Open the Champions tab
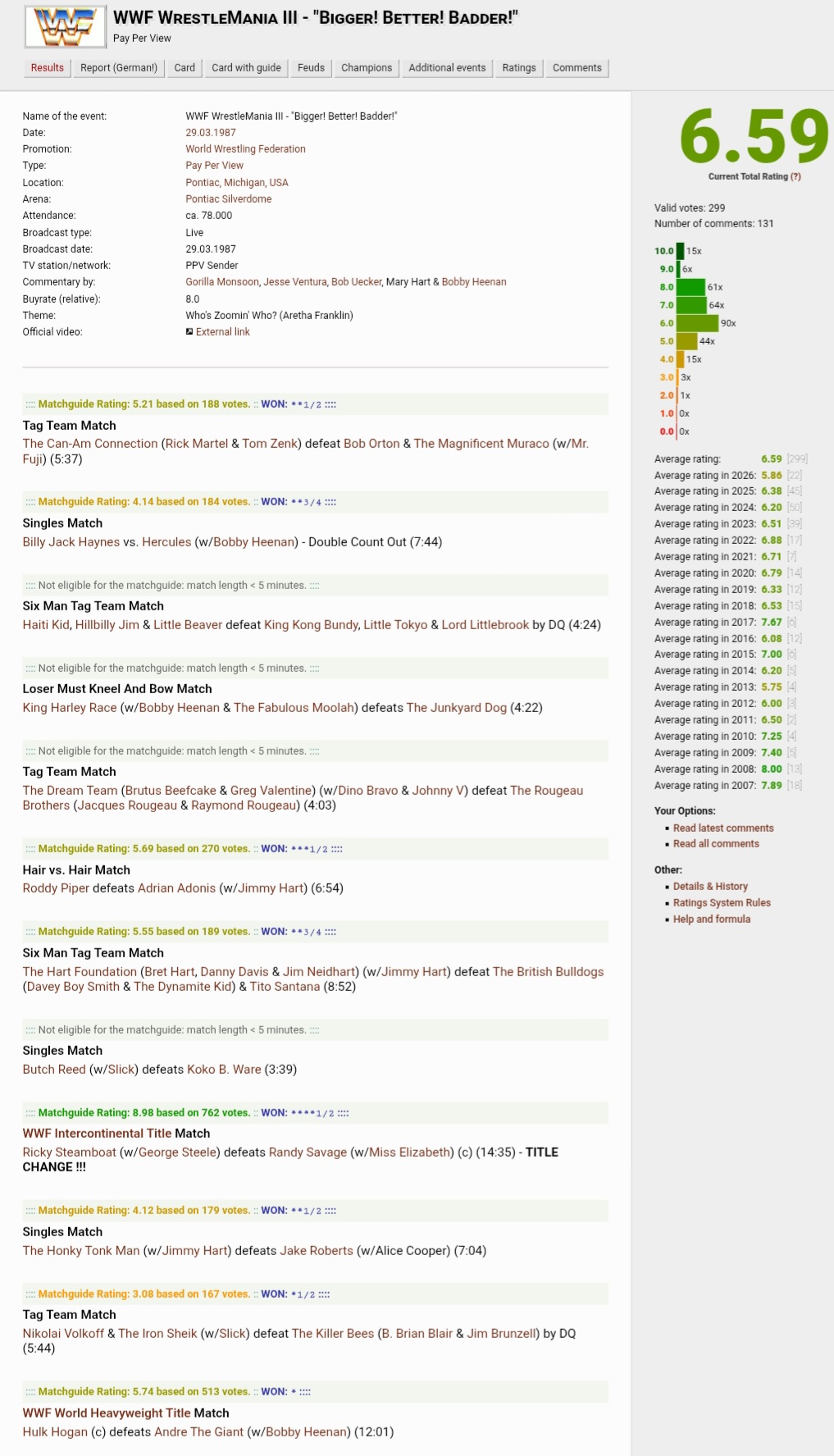Image resolution: width=834 pixels, height=1456 pixels. pyautogui.click(x=367, y=68)
